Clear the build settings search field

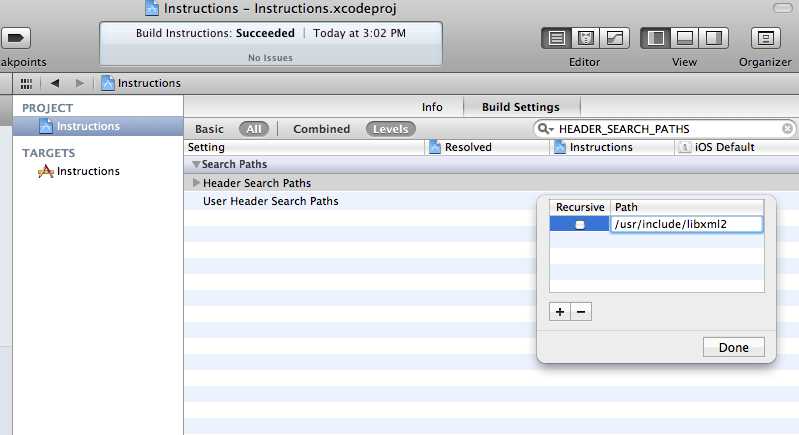click(x=787, y=129)
